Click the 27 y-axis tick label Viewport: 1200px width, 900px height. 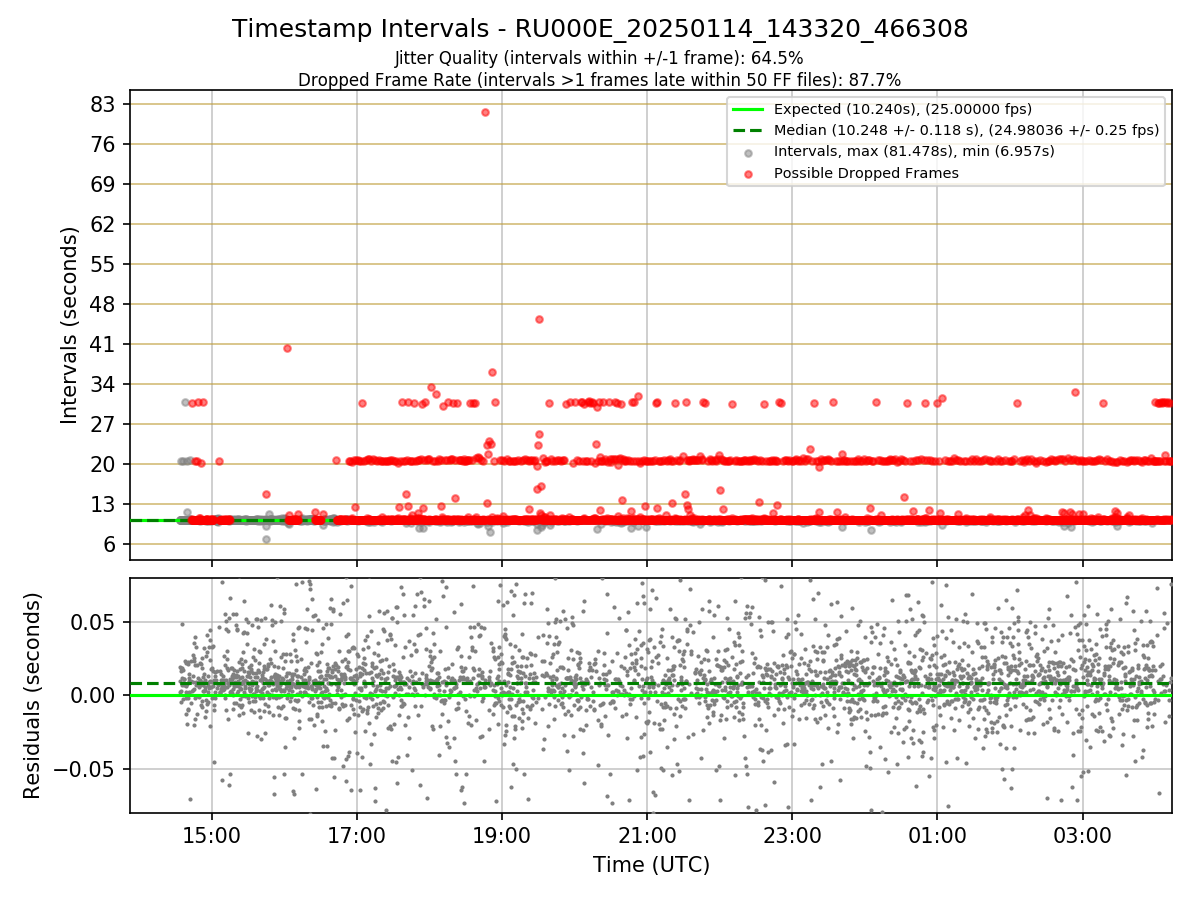pos(105,424)
